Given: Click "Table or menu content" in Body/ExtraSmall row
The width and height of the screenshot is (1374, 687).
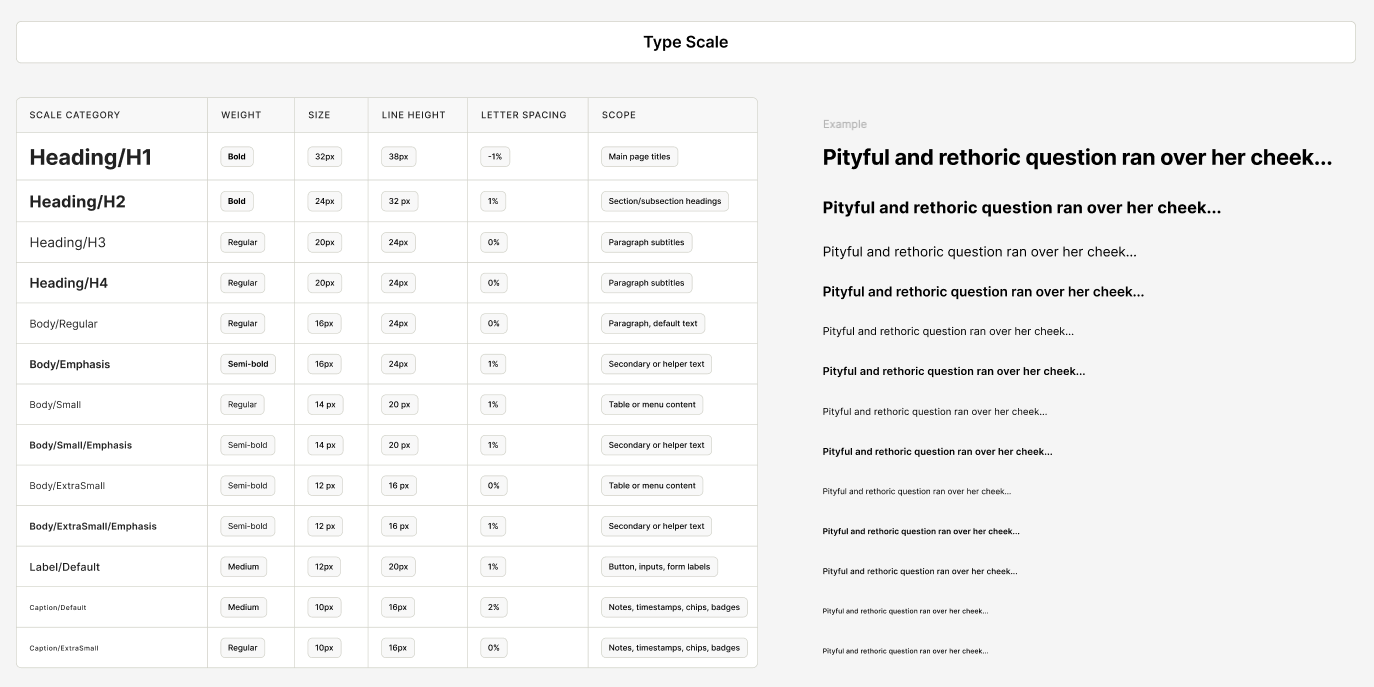Looking at the screenshot, I should click(652, 486).
